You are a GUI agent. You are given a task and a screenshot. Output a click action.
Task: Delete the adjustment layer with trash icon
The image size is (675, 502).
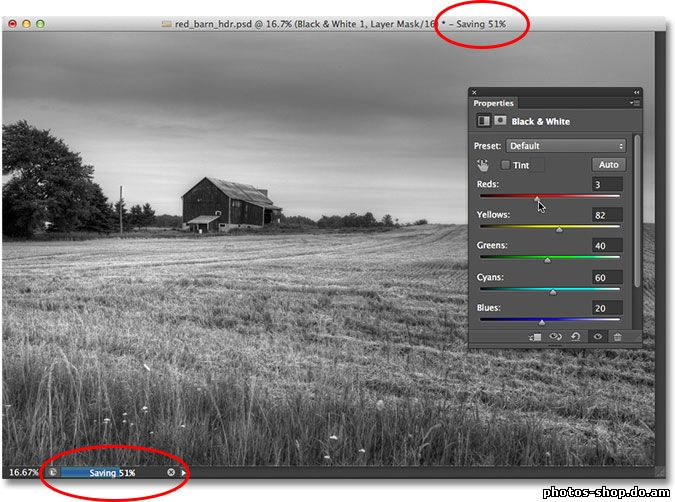[x=617, y=337]
